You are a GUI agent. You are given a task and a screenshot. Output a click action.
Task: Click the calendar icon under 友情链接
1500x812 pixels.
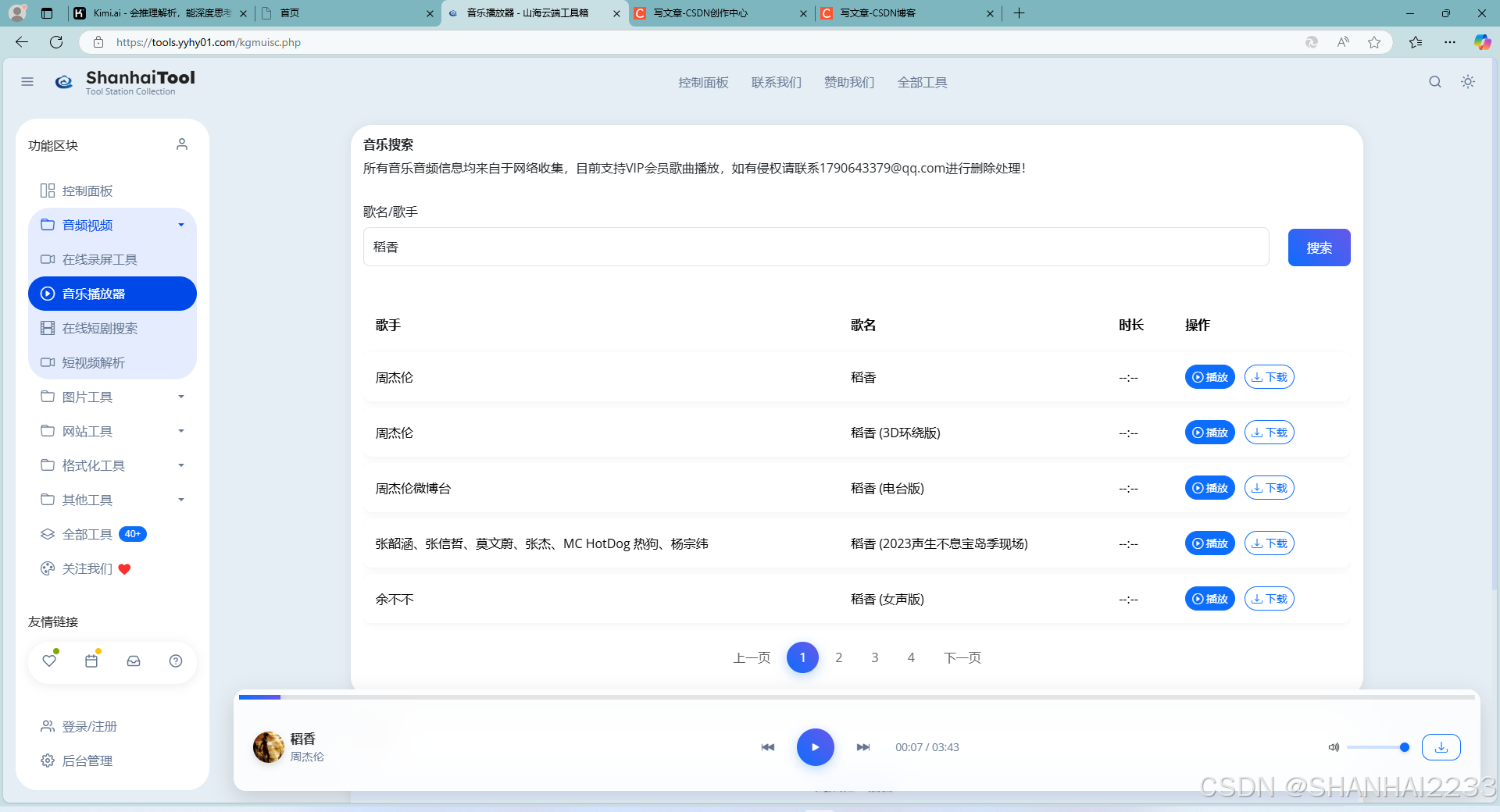(91, 661)
